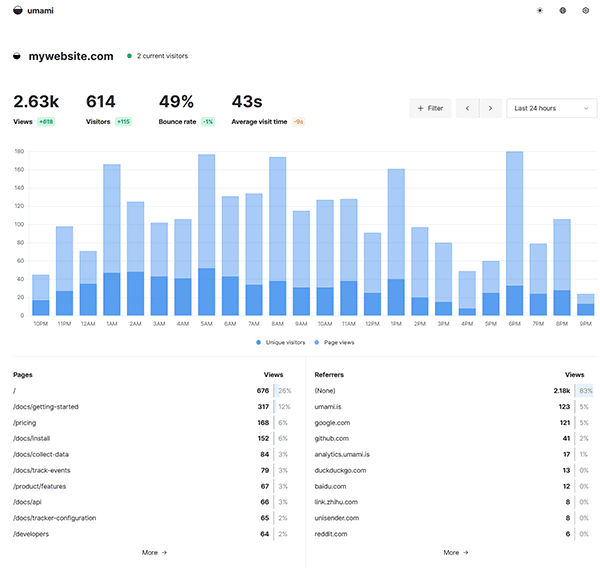Click More link under Pages

coord(154,553)
